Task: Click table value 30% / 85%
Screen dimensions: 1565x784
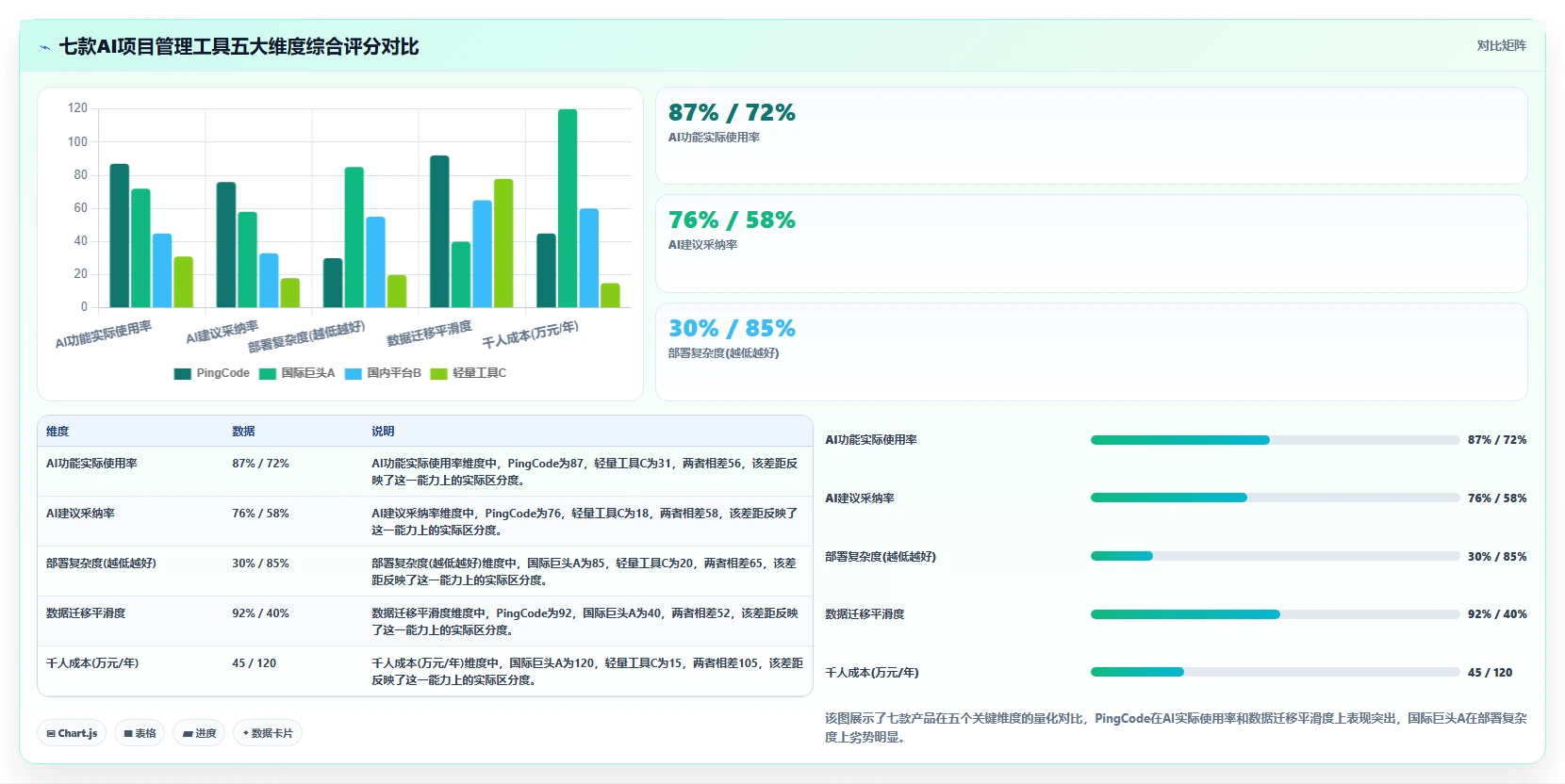Action: coord(260,563)
